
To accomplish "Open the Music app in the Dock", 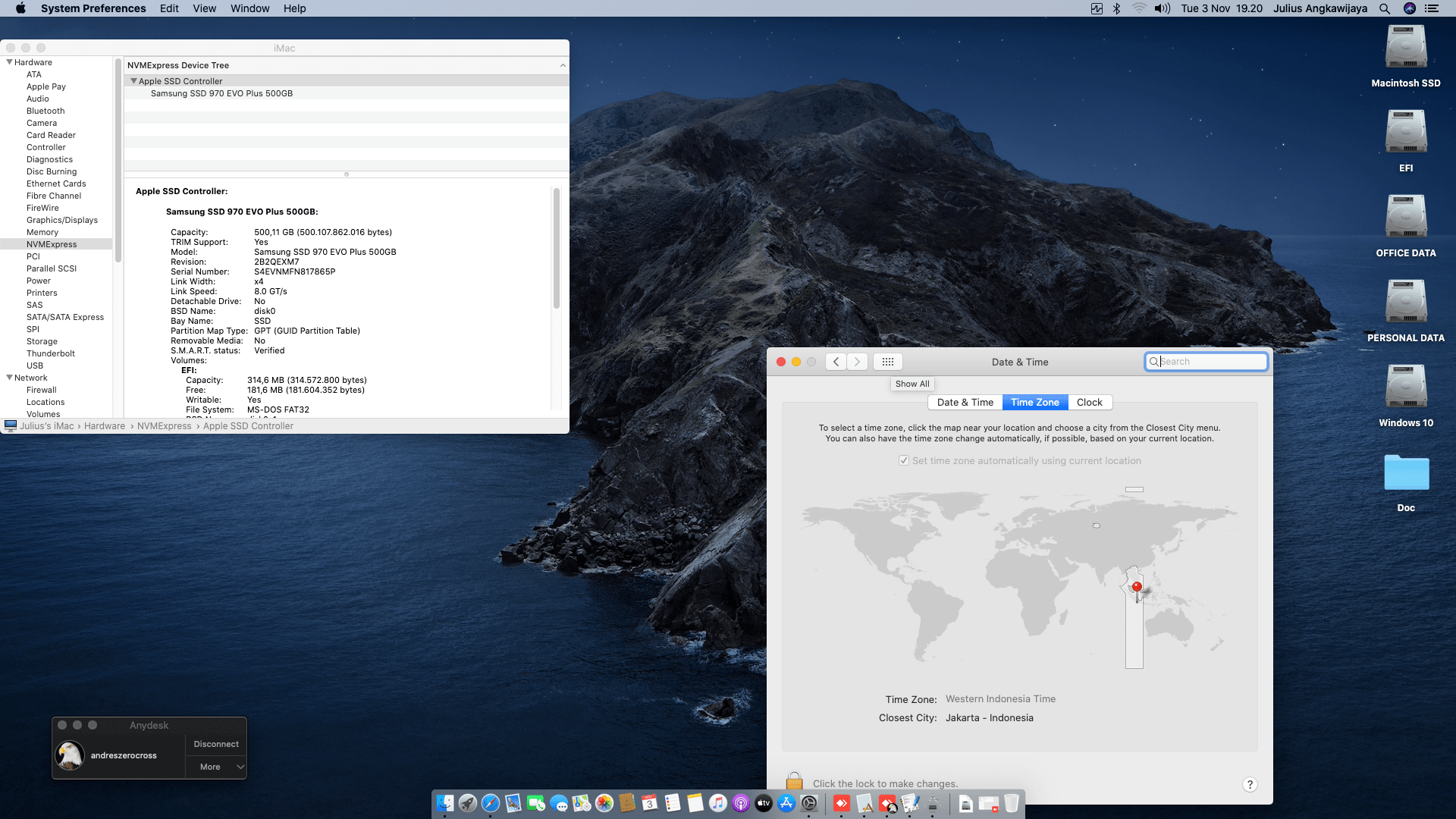I will (718, 803).
